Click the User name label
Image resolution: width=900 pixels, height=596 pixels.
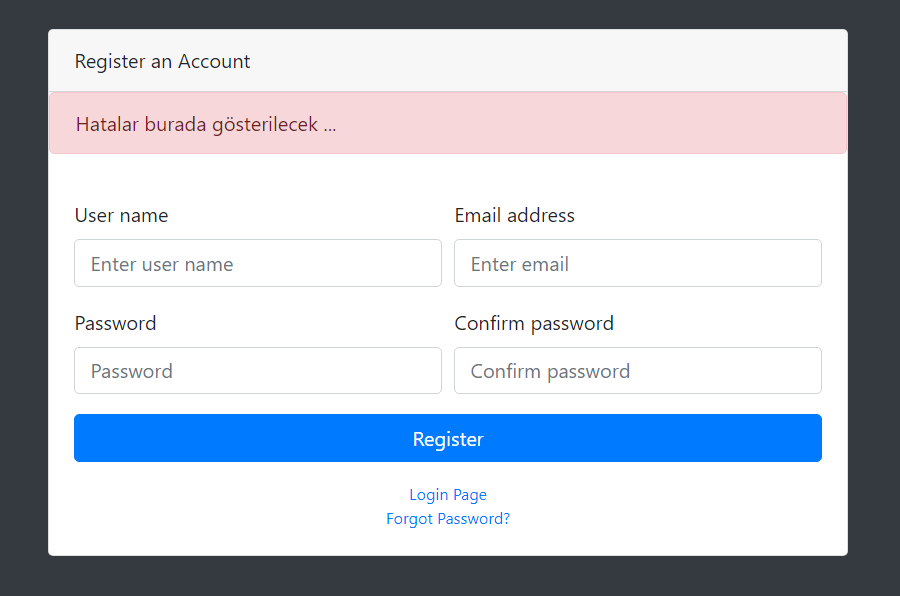[x=122, y=215]
